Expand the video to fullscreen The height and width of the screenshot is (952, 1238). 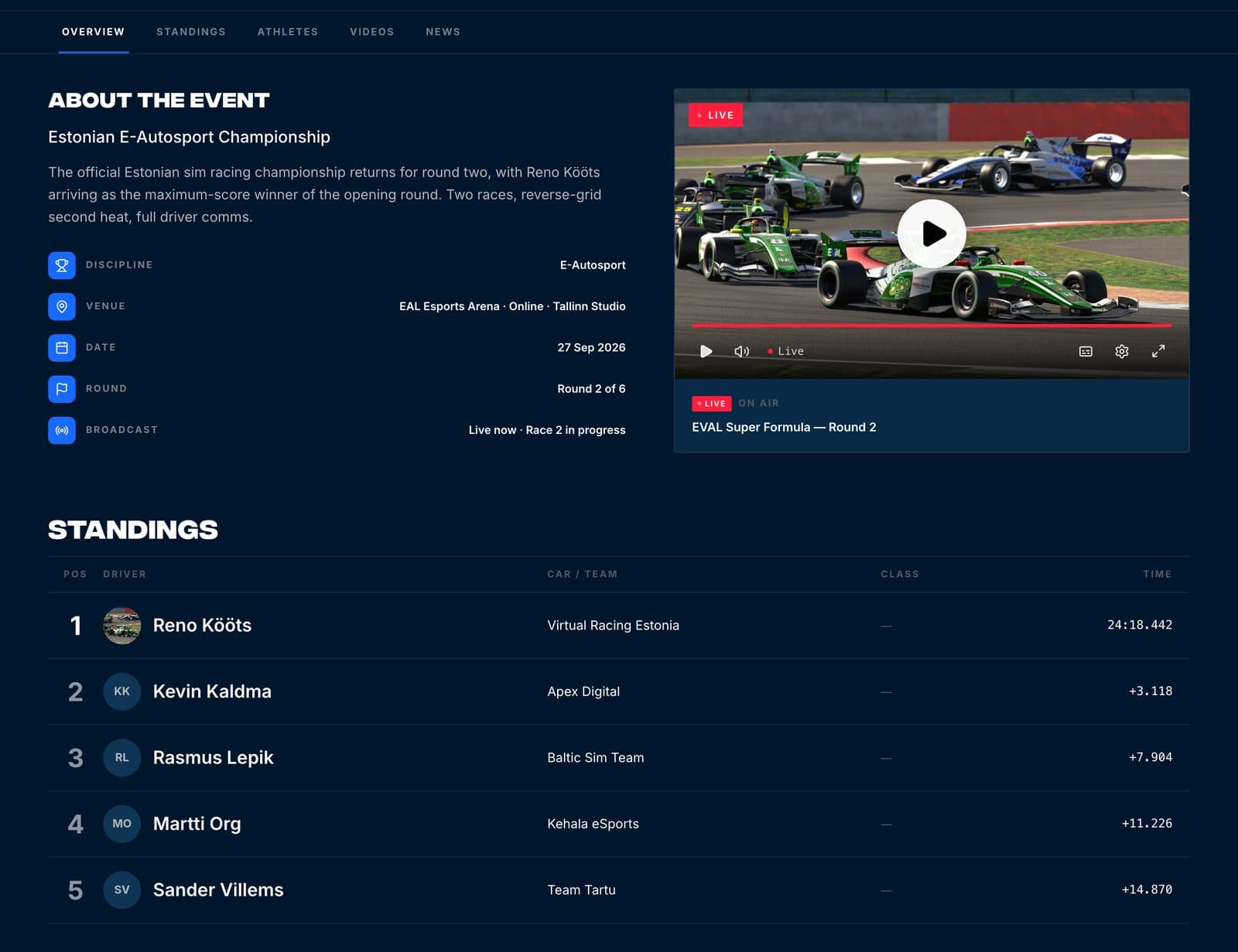pos(1158,351)
